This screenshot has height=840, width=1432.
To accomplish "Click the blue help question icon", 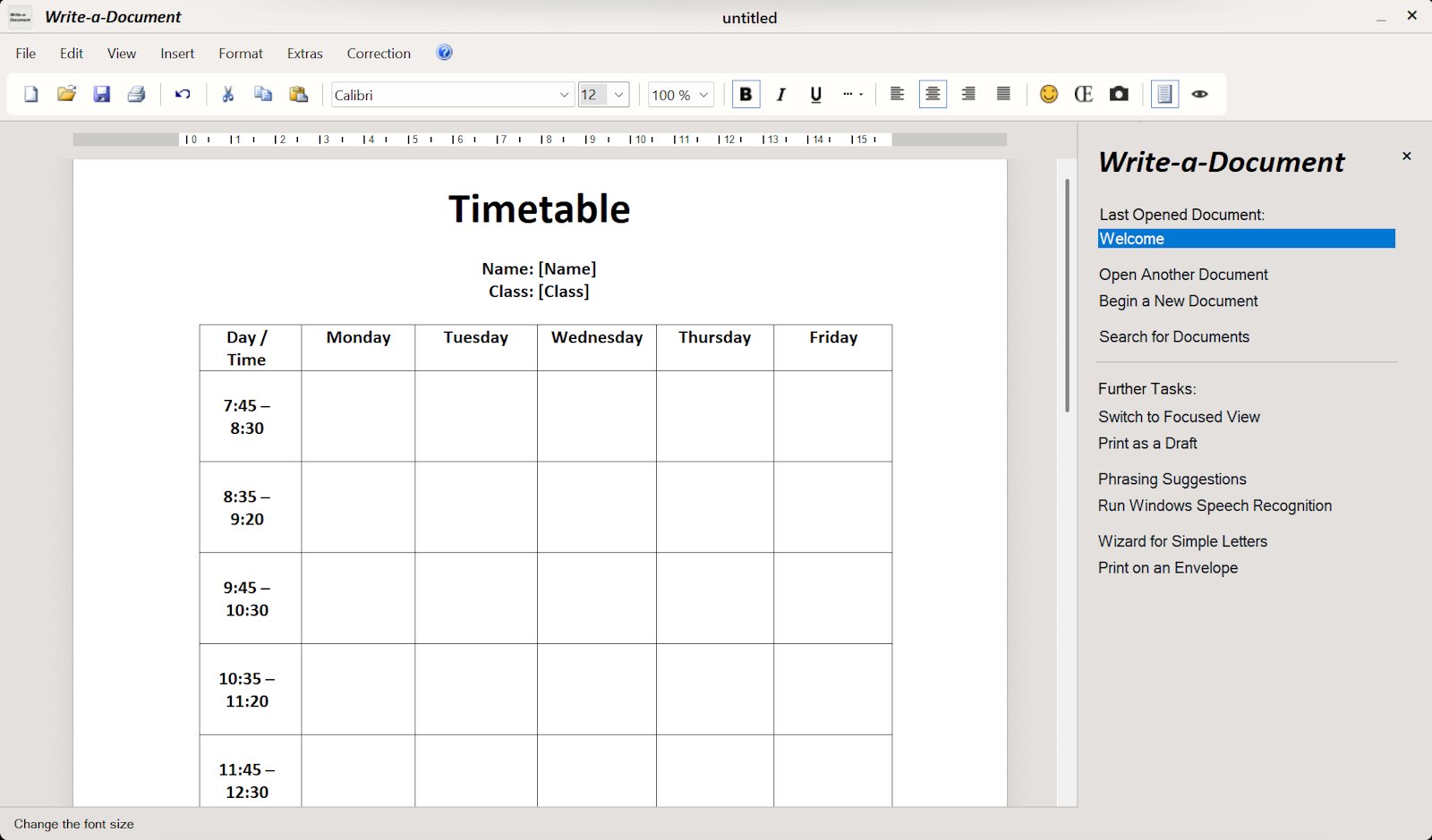I will click(x=444, y=52).
